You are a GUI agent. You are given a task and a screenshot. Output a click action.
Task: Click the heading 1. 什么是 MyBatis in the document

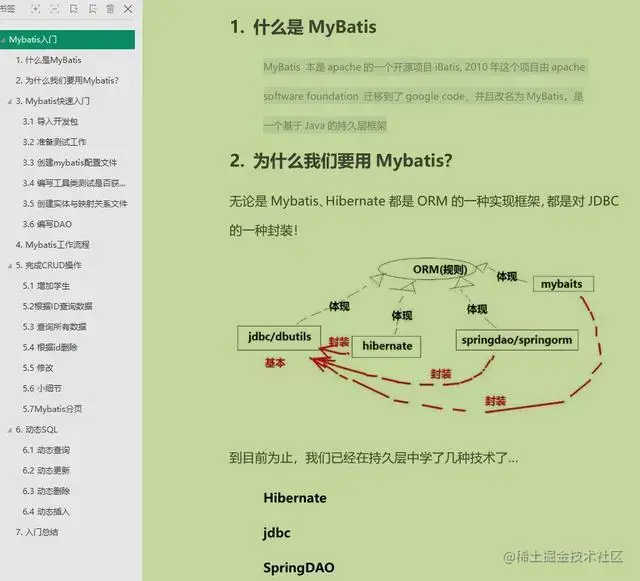click(303, 27)
